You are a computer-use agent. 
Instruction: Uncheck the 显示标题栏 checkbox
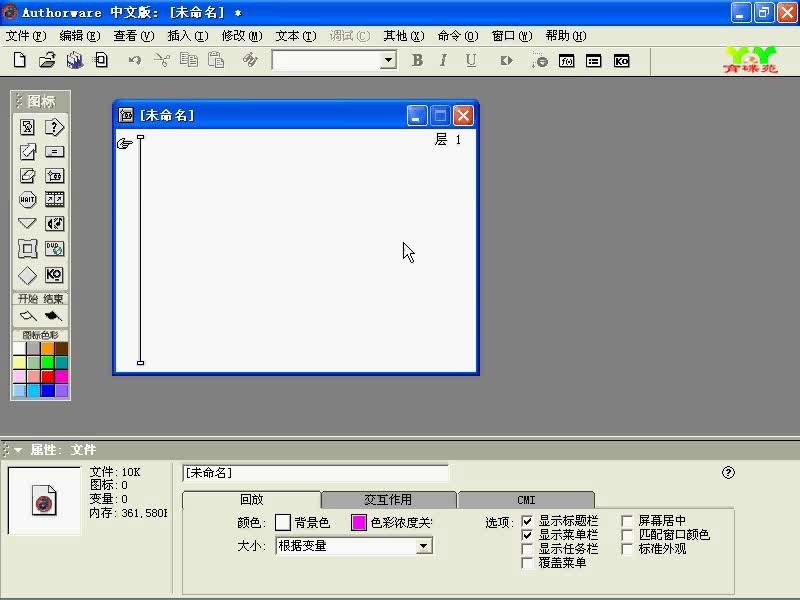point(527,521)
